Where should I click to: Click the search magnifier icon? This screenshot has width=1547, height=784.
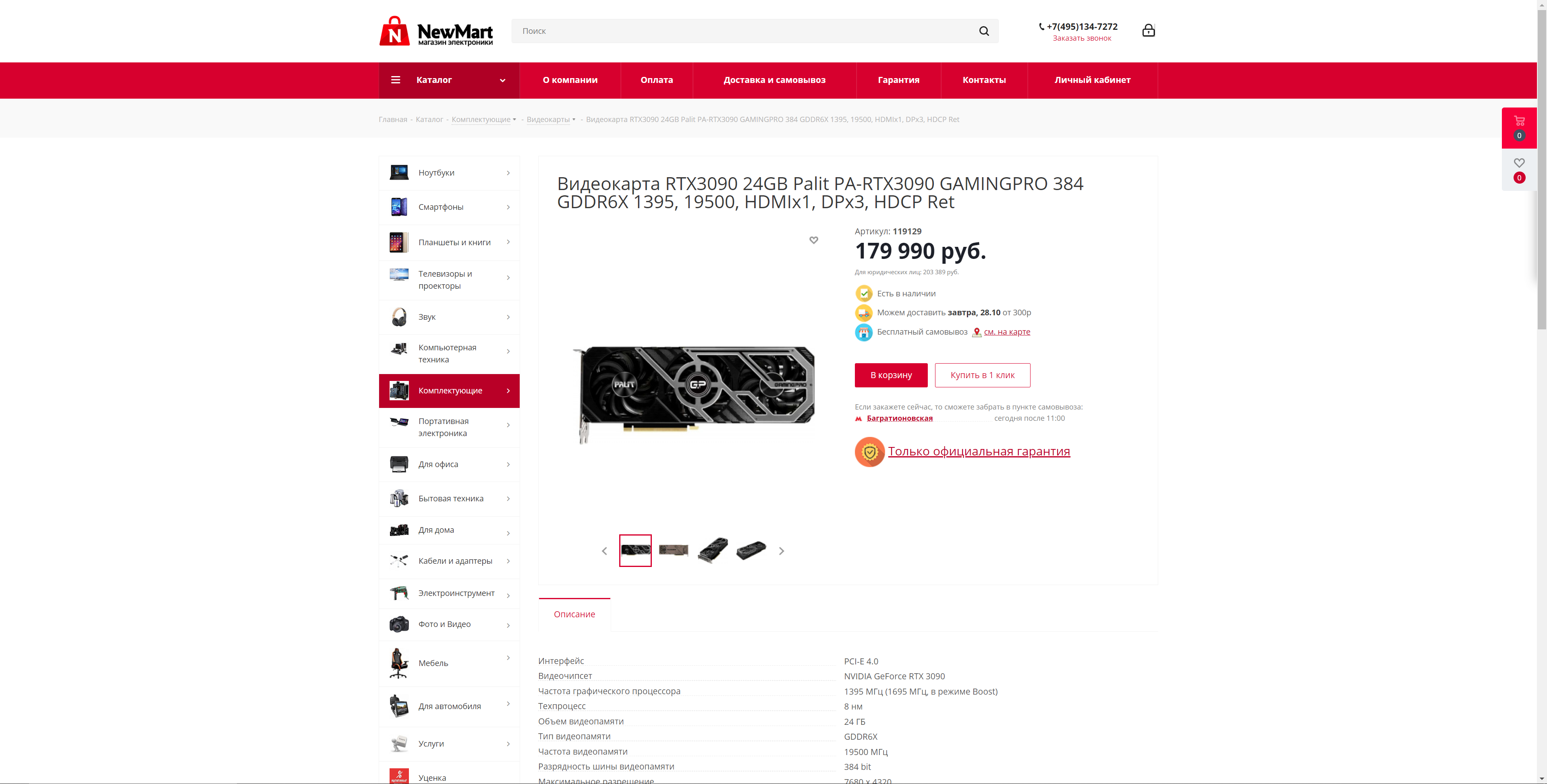click(984, 31)
